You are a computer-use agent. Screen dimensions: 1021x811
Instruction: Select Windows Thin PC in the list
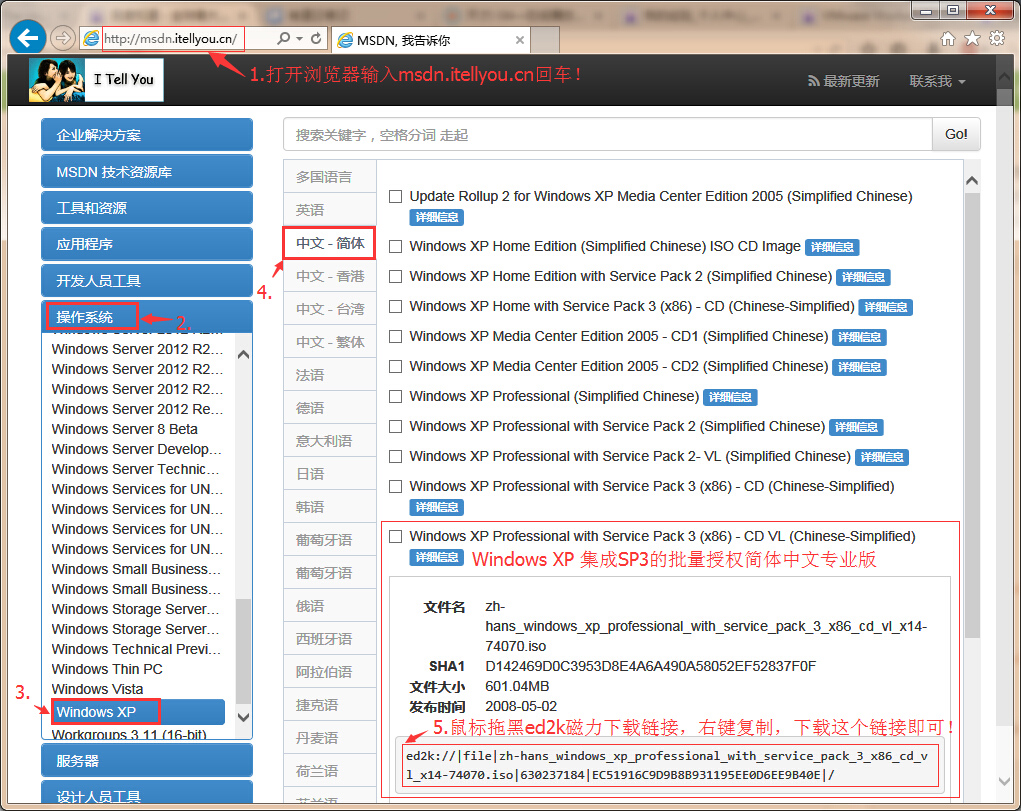coord(107,669)
